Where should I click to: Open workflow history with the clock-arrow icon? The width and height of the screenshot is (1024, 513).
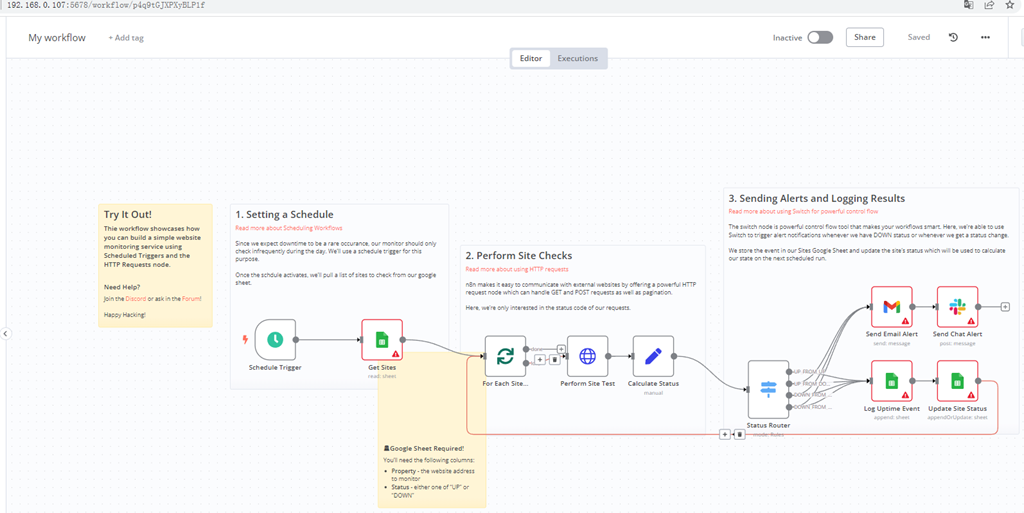click(x=953, y=37)
